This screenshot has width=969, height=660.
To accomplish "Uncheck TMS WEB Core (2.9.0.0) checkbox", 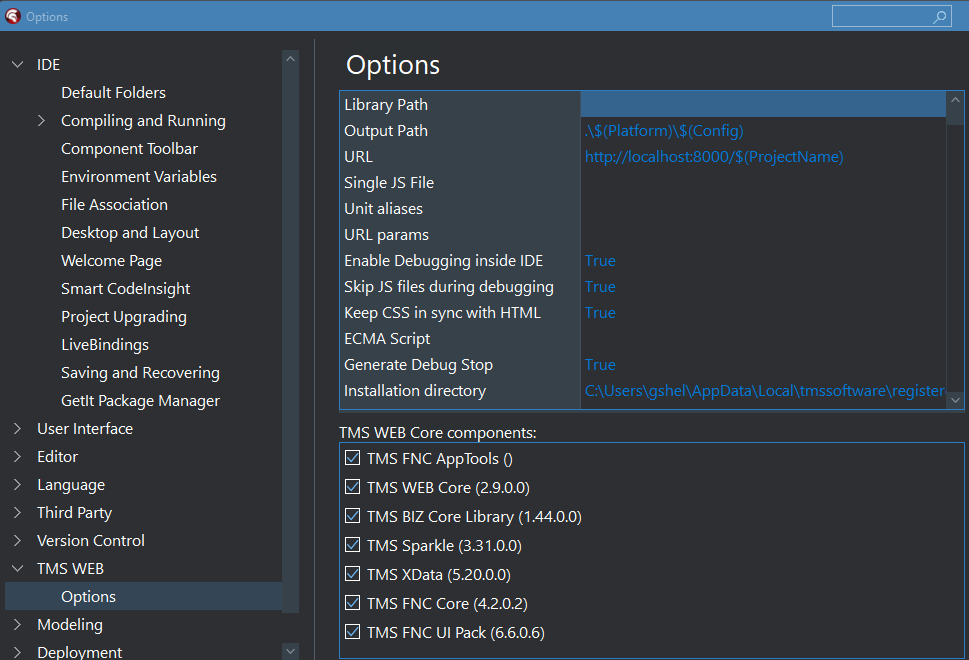I will click(352, 487).
